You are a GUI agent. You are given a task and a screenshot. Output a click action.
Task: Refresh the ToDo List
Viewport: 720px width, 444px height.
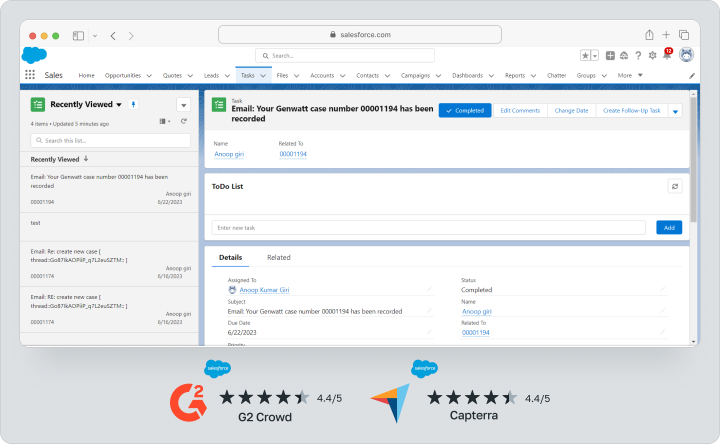[675, 186]
